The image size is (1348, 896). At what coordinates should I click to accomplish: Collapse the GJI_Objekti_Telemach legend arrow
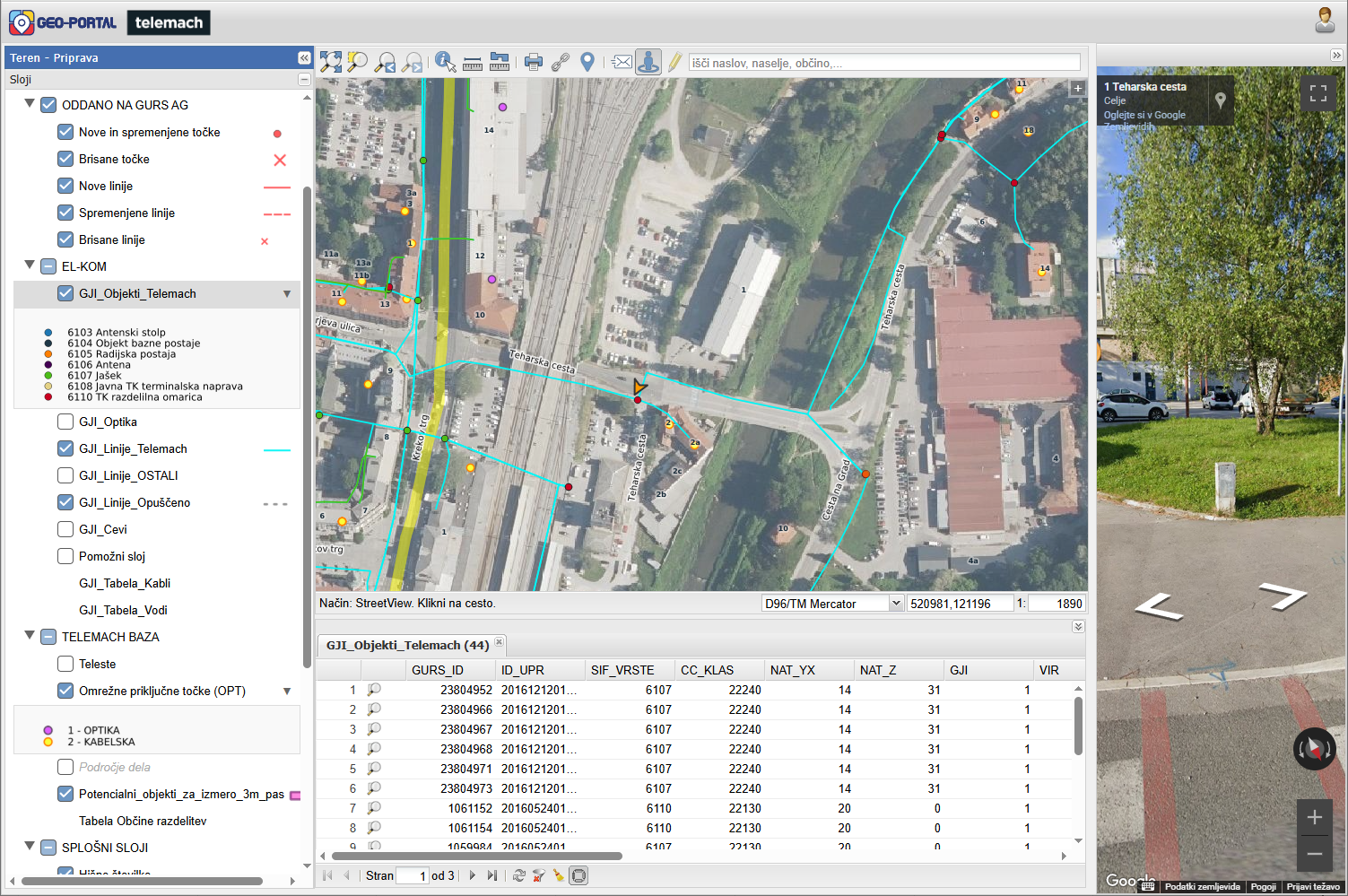point(287,294)
